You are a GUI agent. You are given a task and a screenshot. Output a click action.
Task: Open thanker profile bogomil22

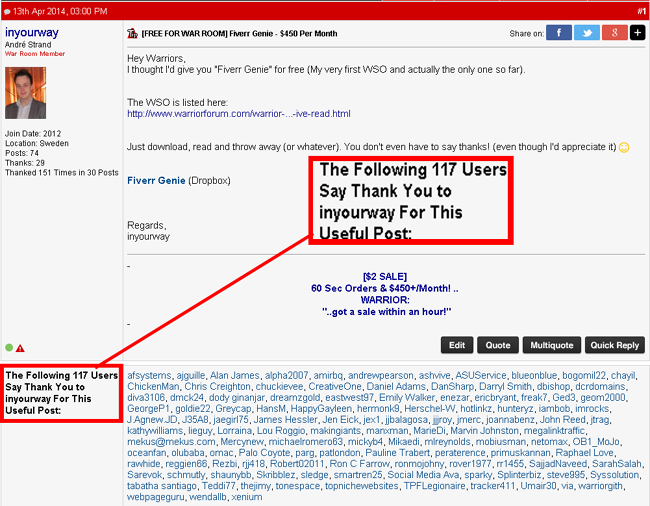click(584, 375)
